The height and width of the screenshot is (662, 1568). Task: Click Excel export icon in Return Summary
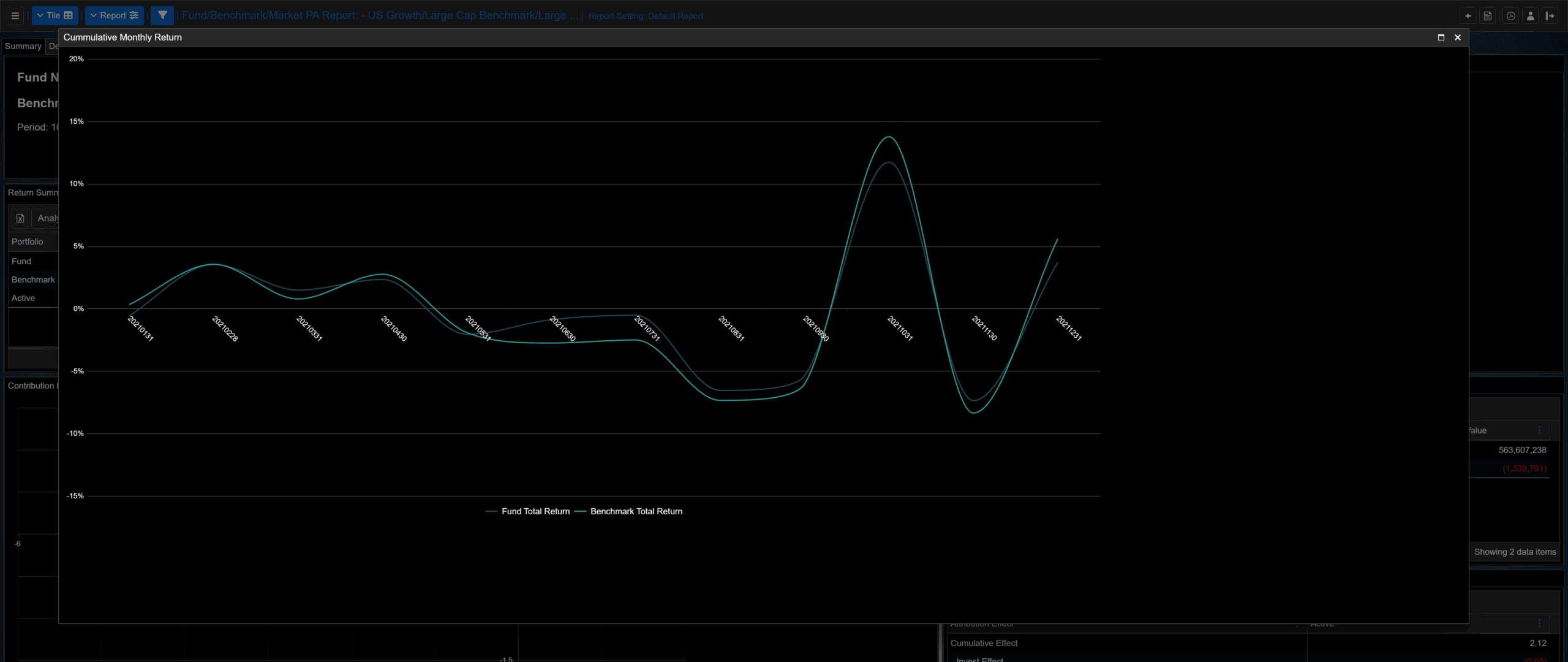(20, 218)
